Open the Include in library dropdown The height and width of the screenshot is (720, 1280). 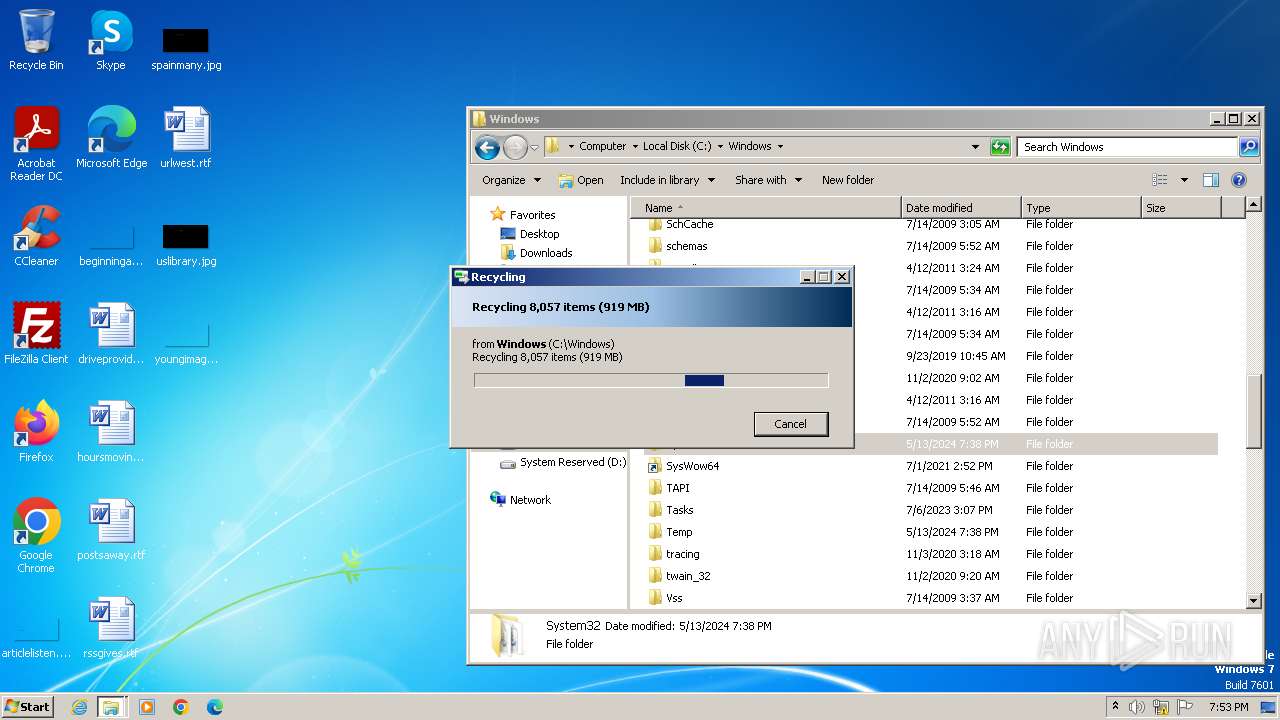(x=667, y=180)
